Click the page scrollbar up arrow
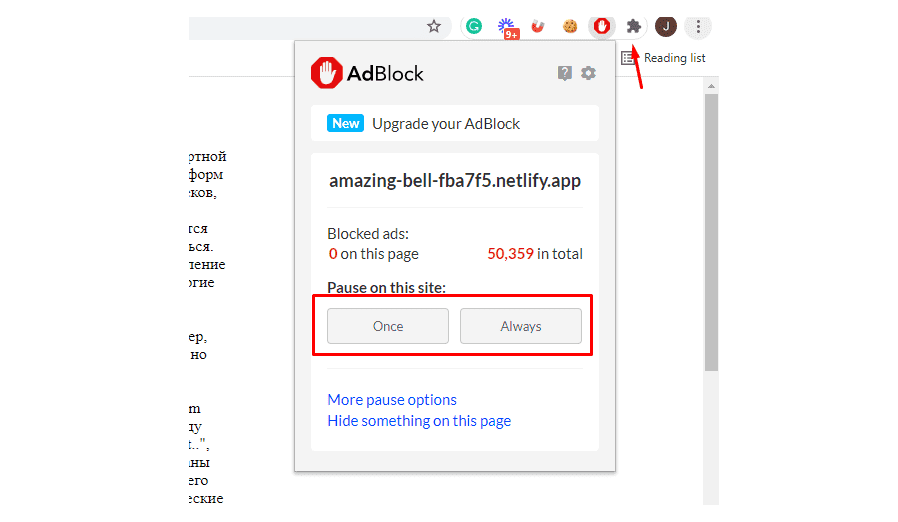Viewport: 898px width, 522px height. [711, 86]
